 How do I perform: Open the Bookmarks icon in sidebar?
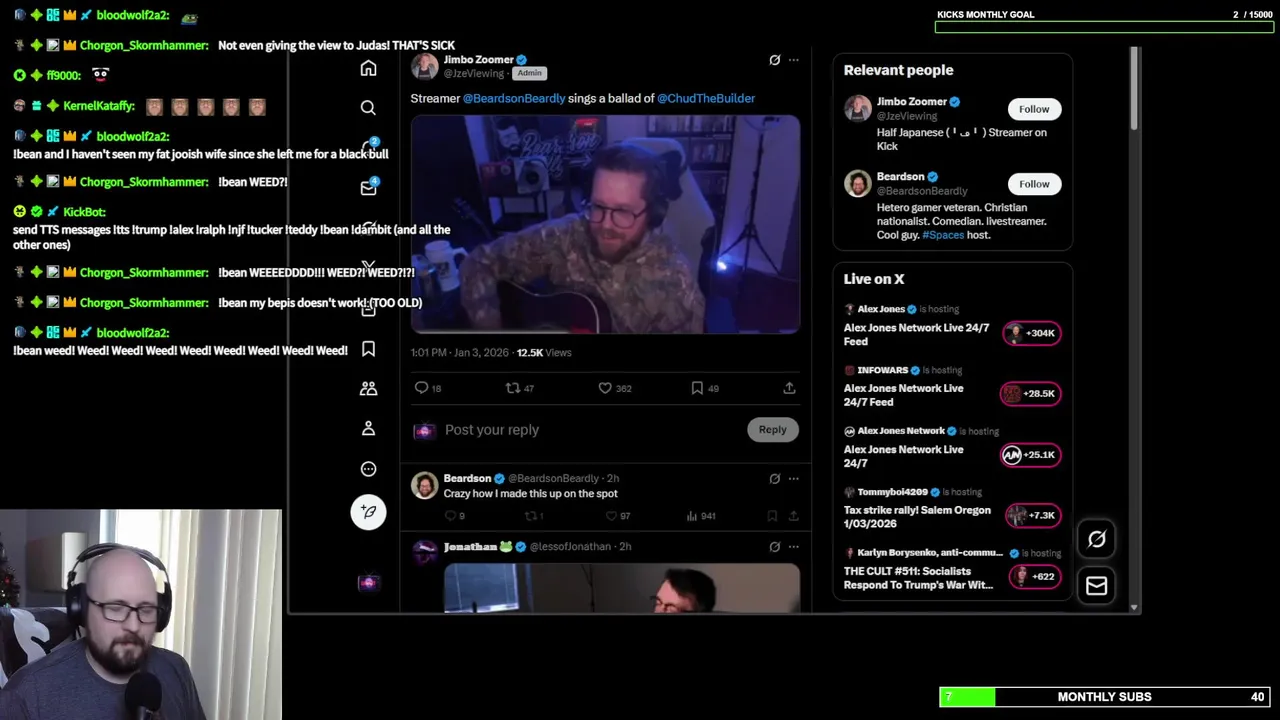368,348
